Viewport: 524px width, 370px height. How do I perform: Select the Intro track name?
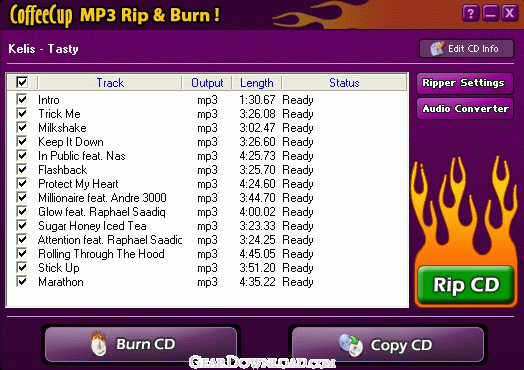(49, 100)
